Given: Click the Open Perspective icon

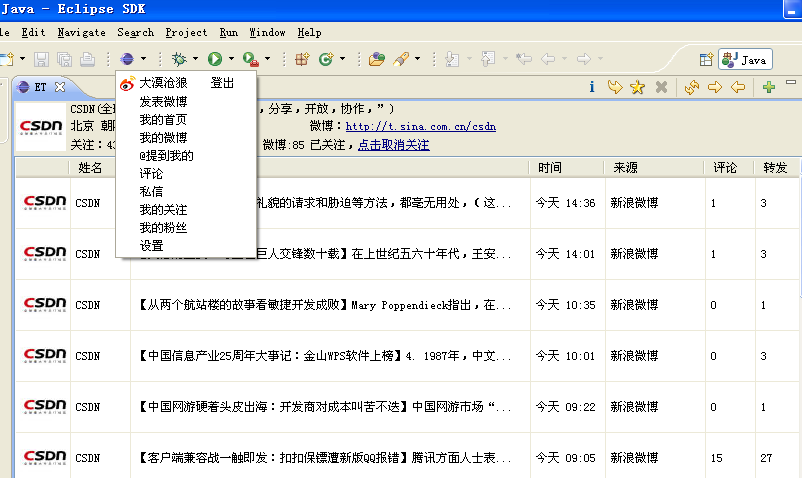Looking at the screenshot, I should (x=706, y=60).
